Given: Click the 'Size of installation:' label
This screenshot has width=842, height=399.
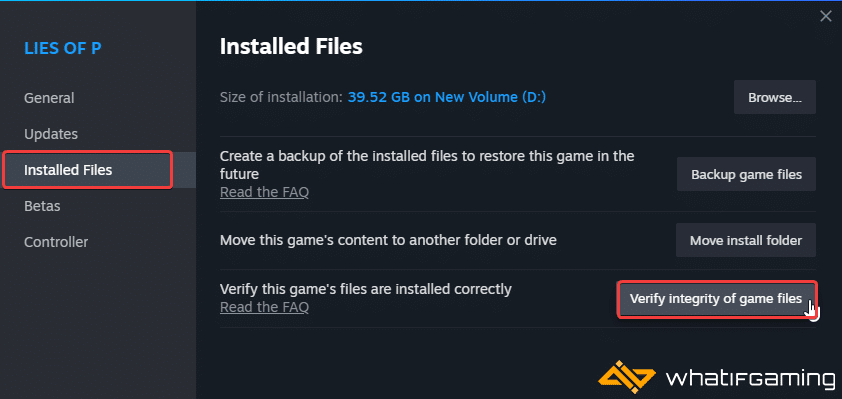Looking at the screenshot, I should pos(281,98).
